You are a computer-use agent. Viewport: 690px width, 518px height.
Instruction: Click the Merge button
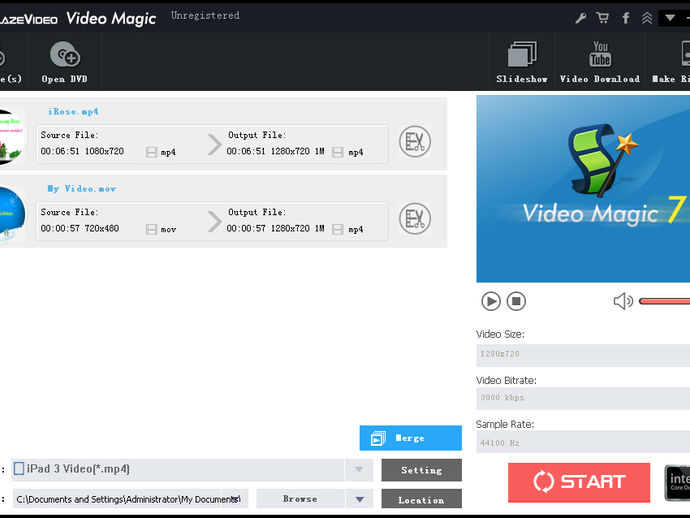point(411,438)
